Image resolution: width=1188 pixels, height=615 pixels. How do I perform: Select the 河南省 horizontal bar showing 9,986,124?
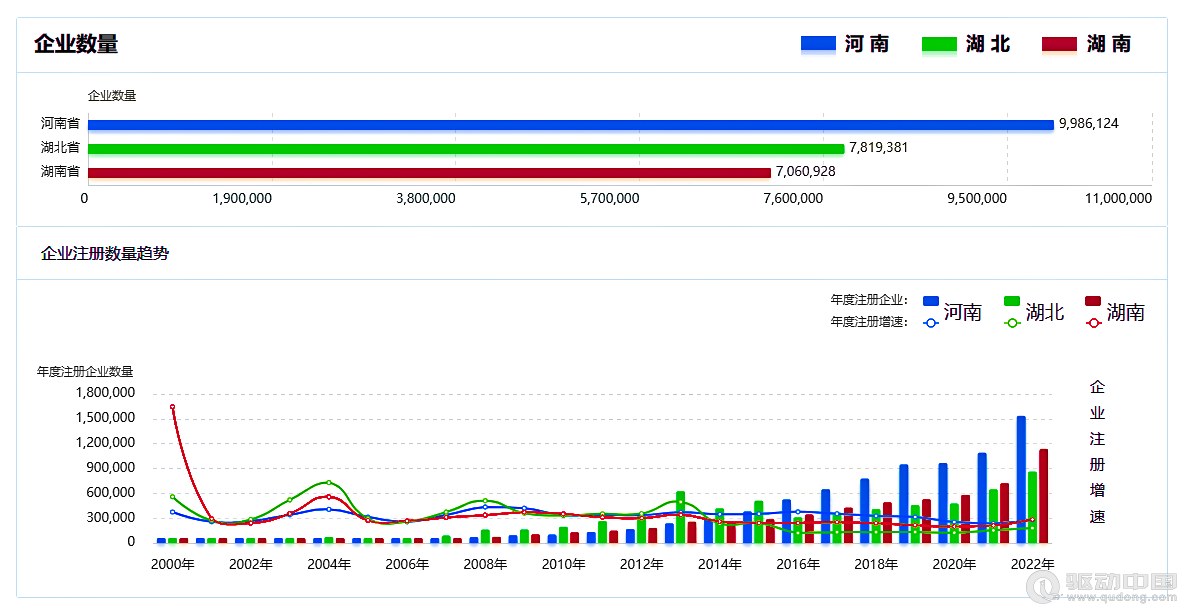click(571, 124)
